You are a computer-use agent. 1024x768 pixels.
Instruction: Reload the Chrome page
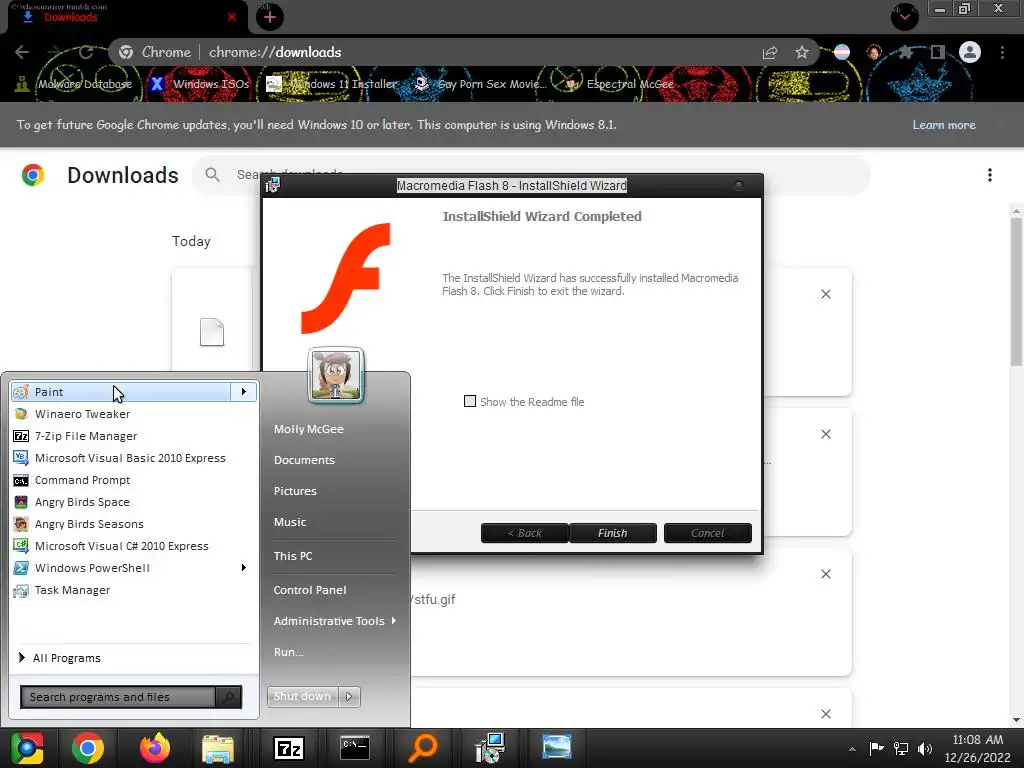(x=86, y=52)
